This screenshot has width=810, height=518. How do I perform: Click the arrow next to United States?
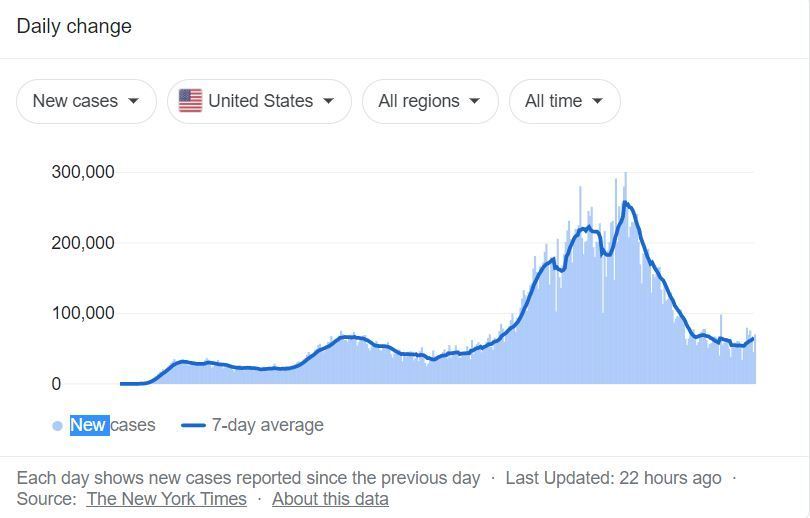pyautogui.click(x=329, y=101)
